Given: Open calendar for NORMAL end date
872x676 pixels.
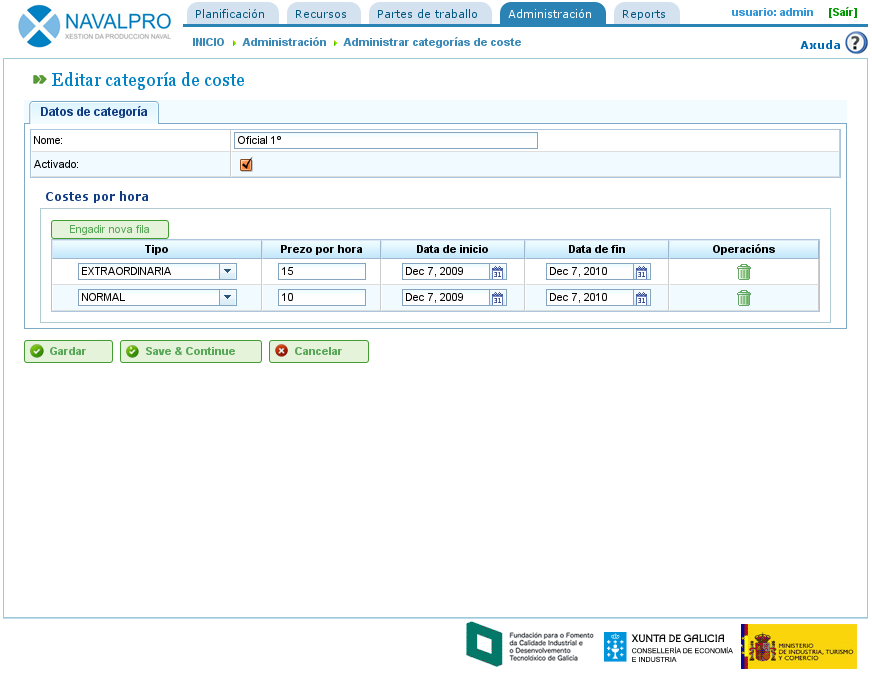Looking at the screenshot, I should tap(642, 298).
